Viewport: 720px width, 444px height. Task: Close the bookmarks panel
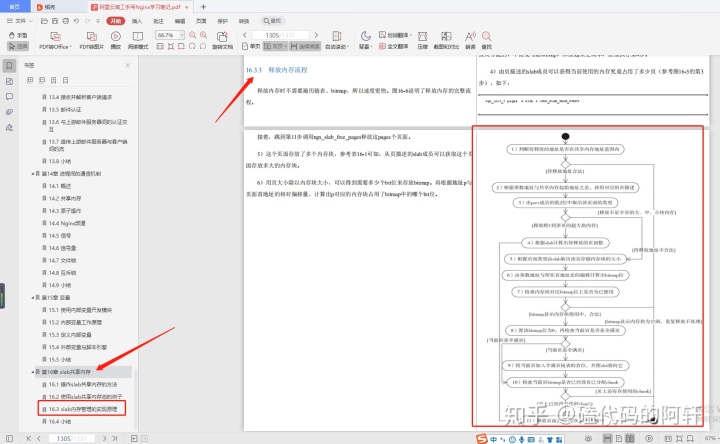pyautogui.click(x=128, y=65)
